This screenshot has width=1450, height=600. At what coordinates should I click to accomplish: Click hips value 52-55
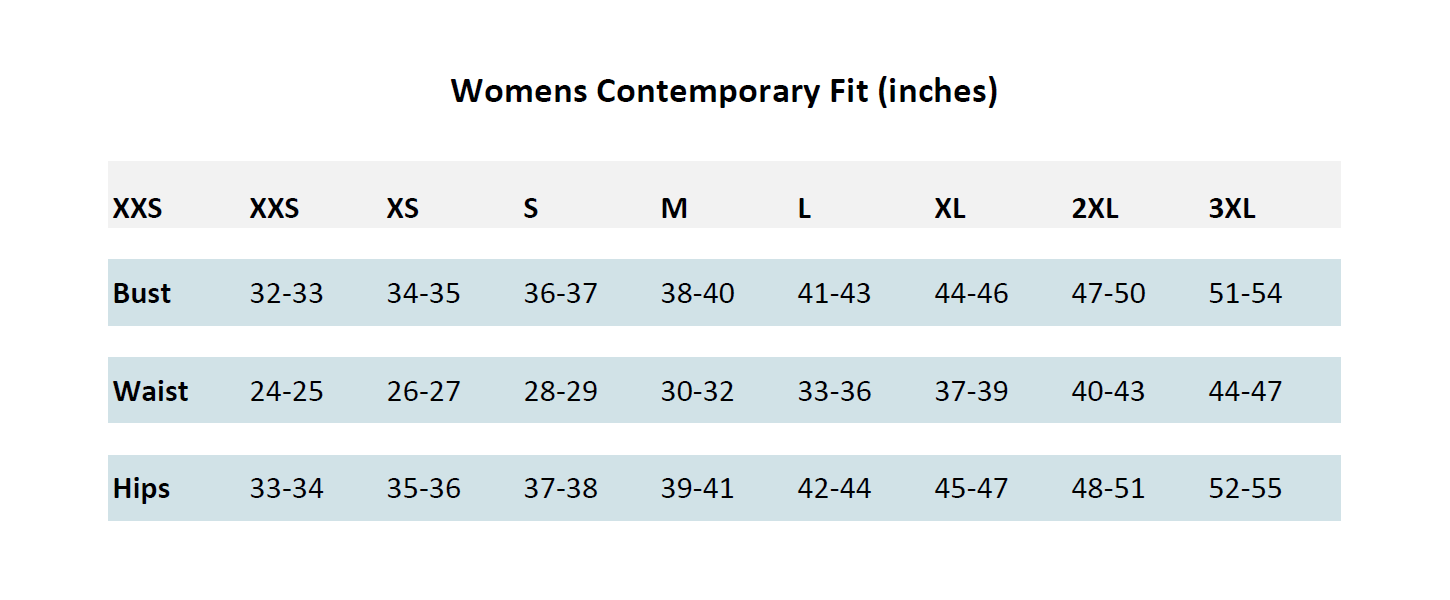pyautogui.click(x=1245, y=489)
